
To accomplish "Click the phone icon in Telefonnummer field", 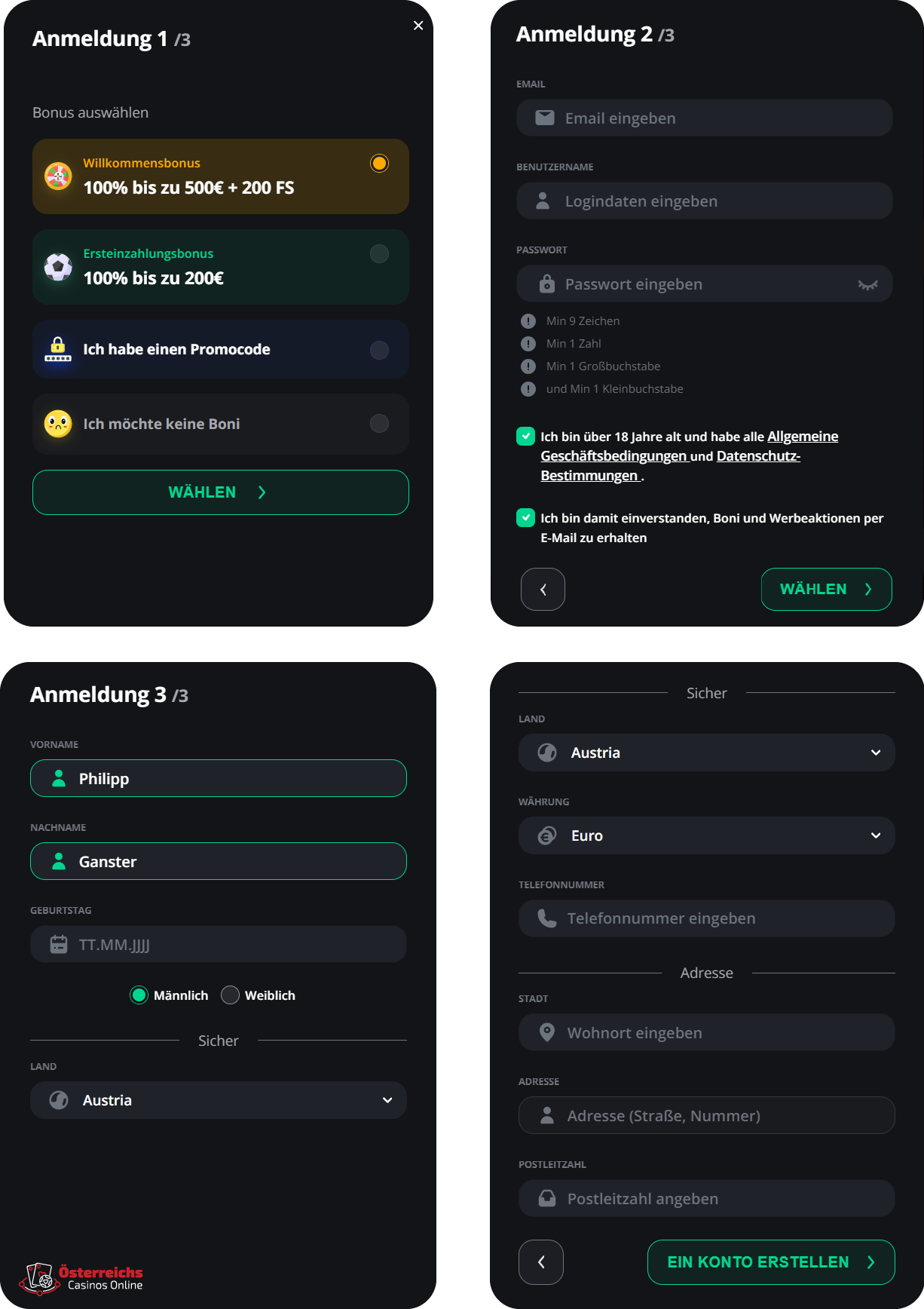I will [546, 918].
